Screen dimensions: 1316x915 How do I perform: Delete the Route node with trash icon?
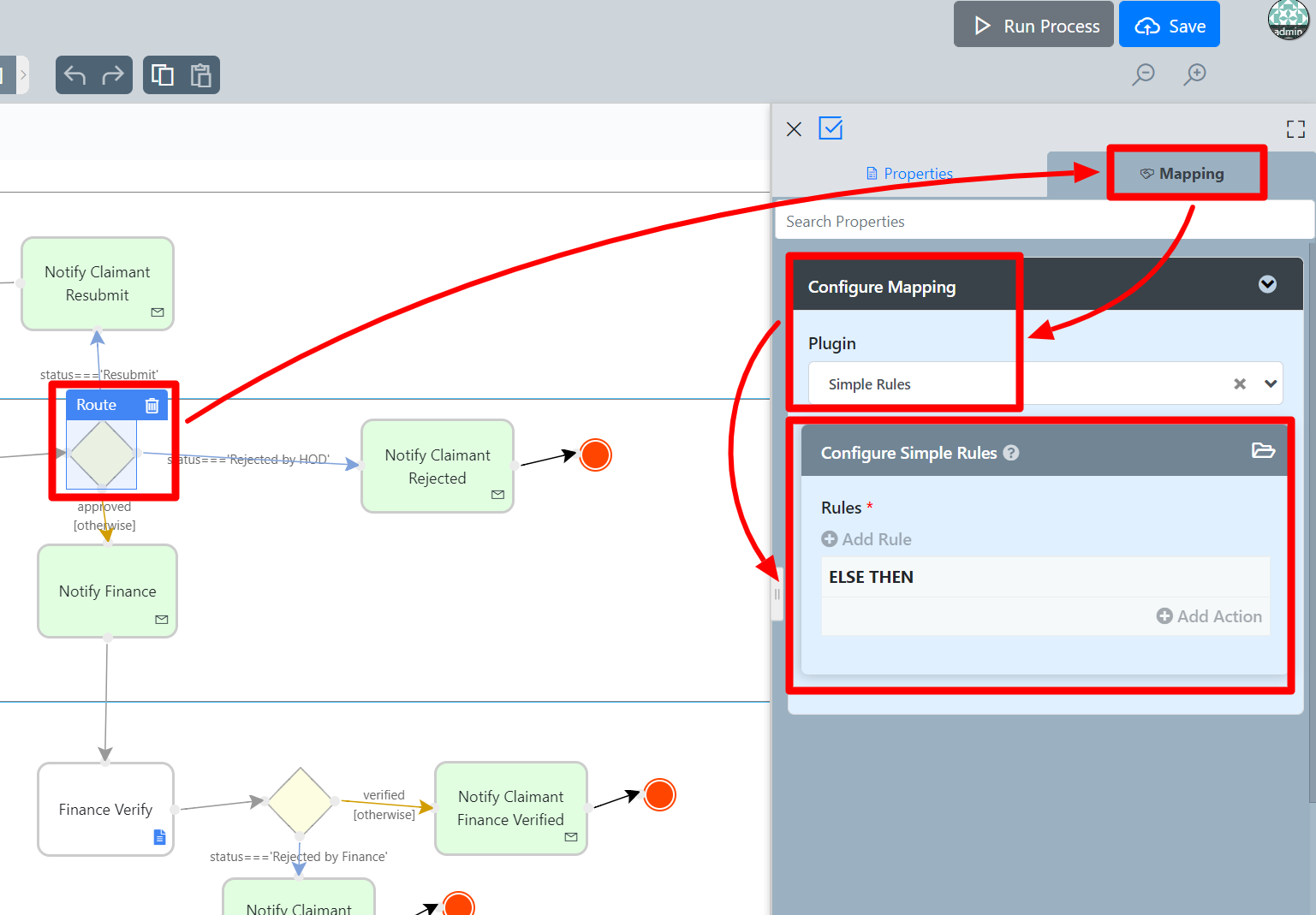tap(152, 406)
